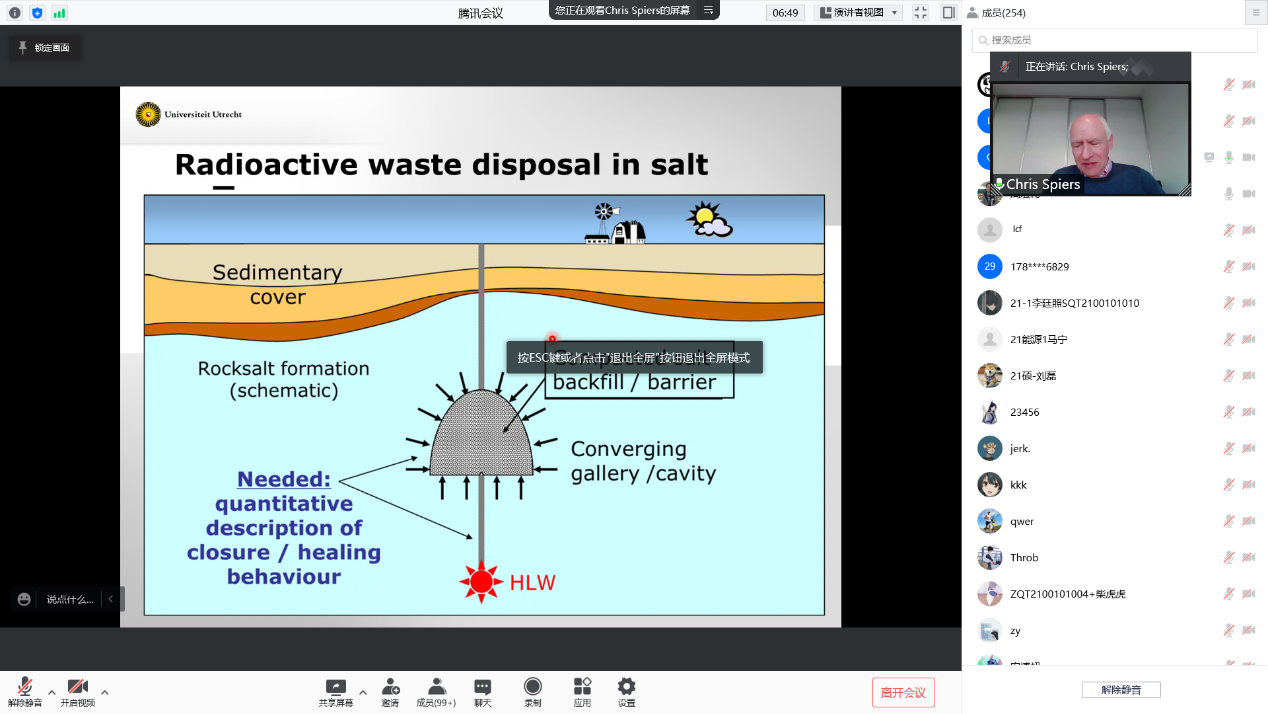
Task: Click the red 离开会议 leave button
Action: pyautogui.click(x=903, y=692)
